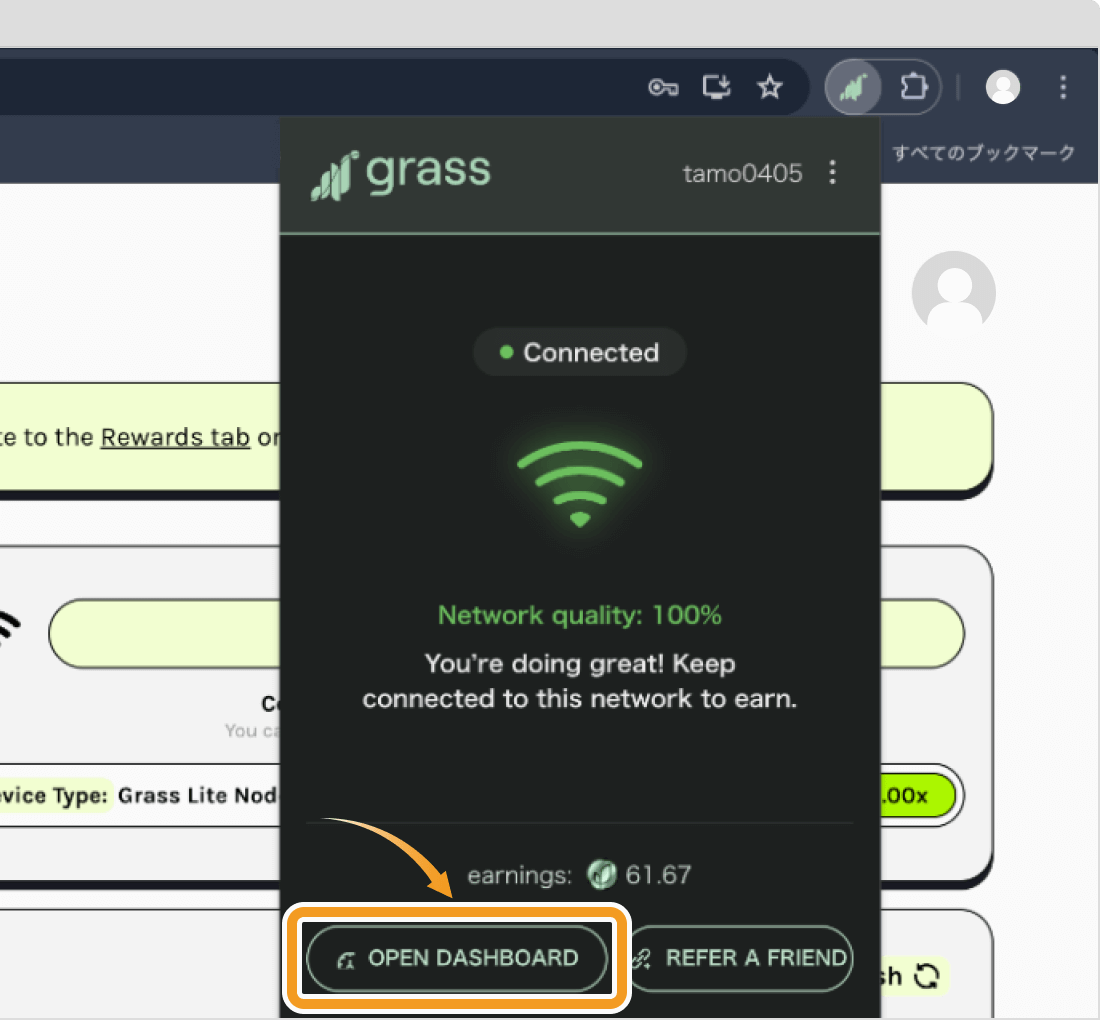Click the Network quality: 100% text
The image size is (1100, 1020).
[x=579, y=615]
